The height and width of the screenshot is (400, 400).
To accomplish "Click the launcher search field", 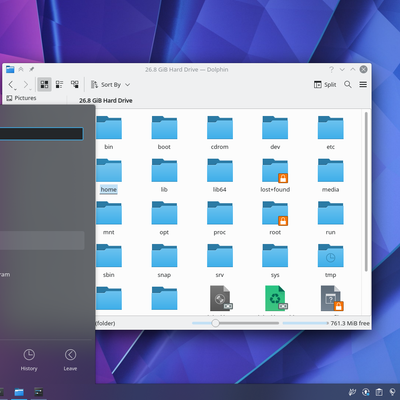I will (41, 134).
